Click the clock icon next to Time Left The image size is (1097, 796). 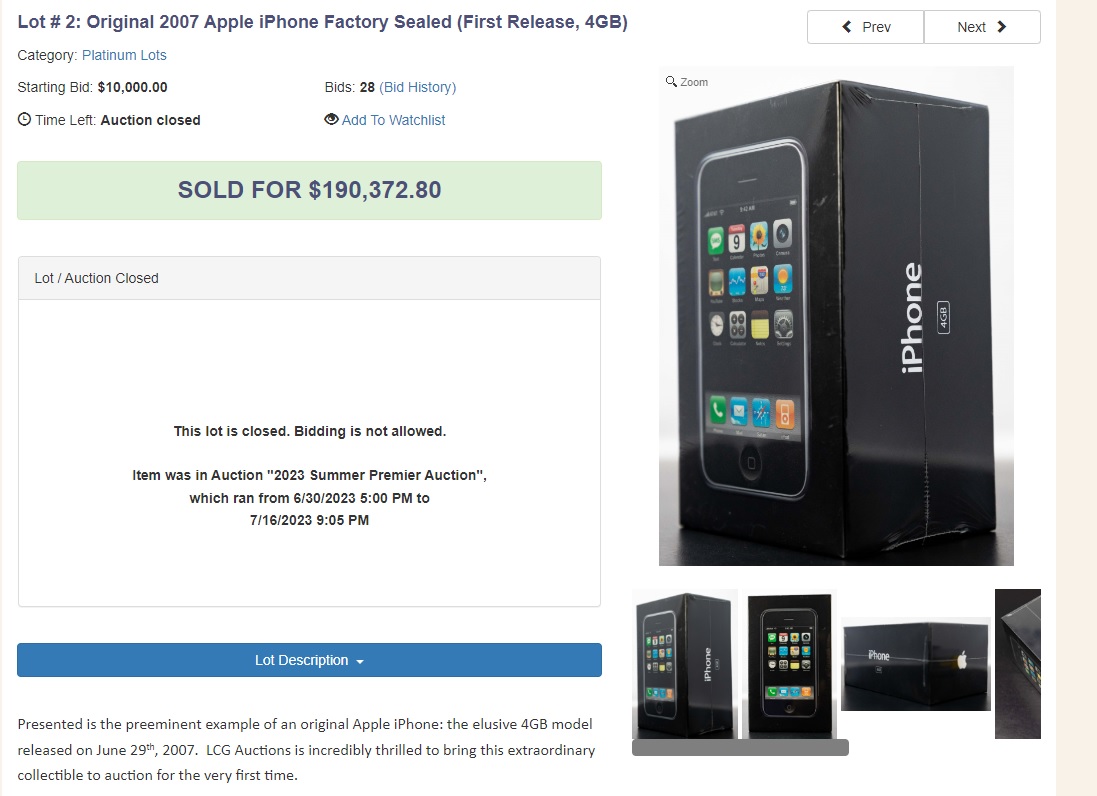point(24,119)
